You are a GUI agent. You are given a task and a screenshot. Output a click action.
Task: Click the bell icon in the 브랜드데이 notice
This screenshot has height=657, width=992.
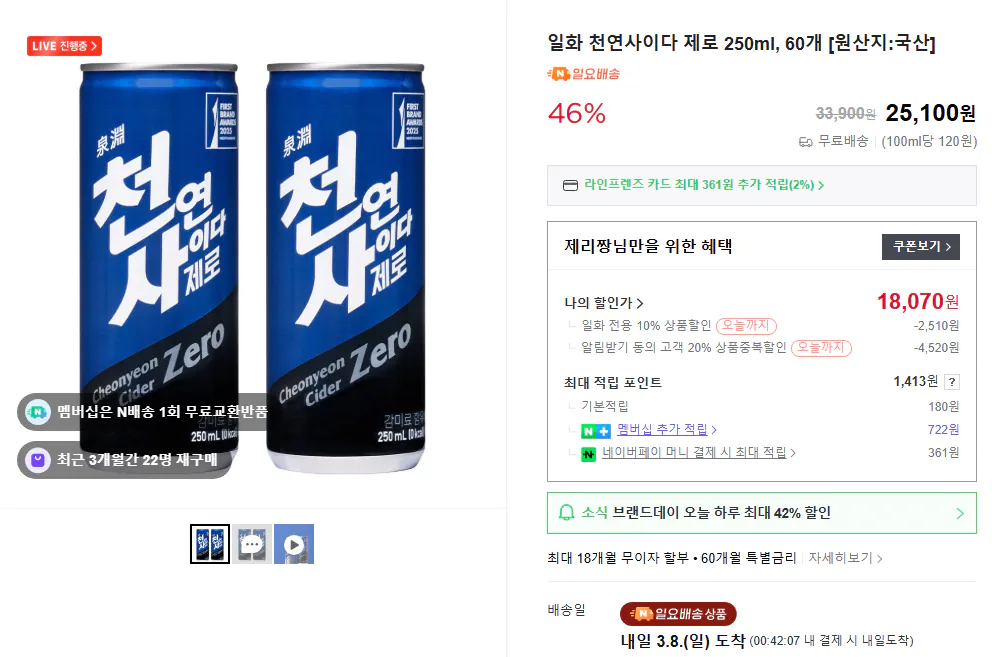point(564,512)
